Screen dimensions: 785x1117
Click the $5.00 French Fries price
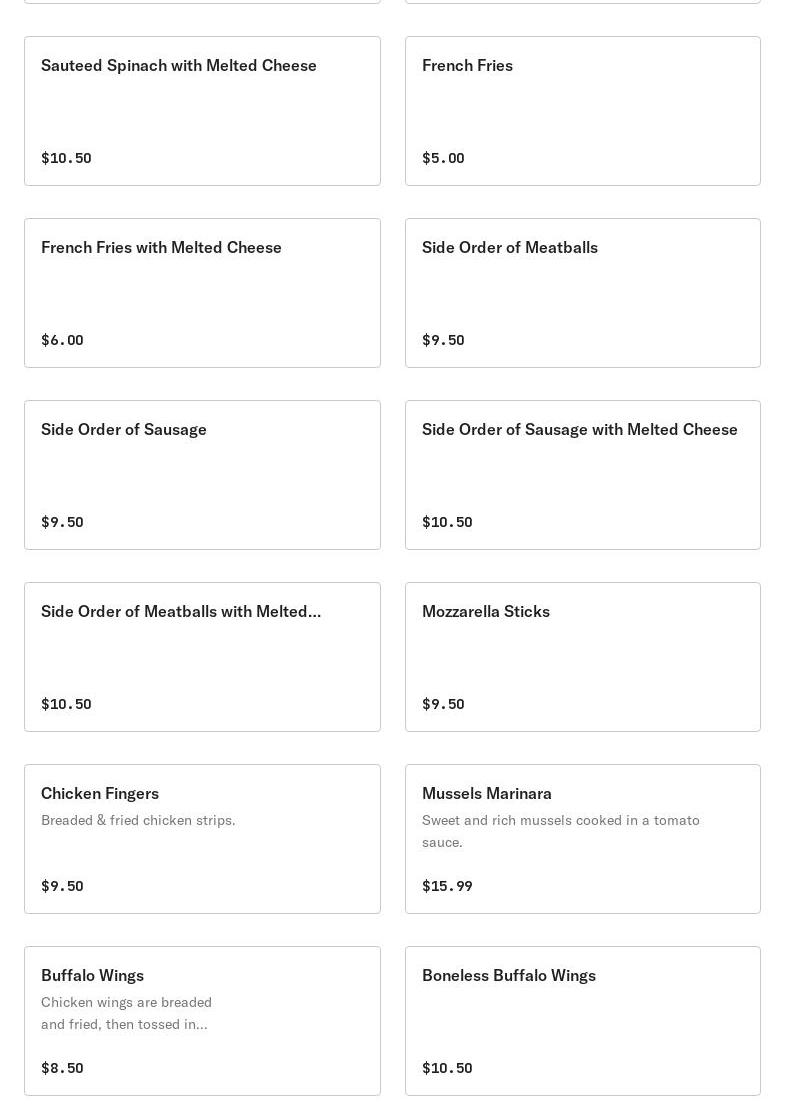pyautogui.click(x=443, y=158)
